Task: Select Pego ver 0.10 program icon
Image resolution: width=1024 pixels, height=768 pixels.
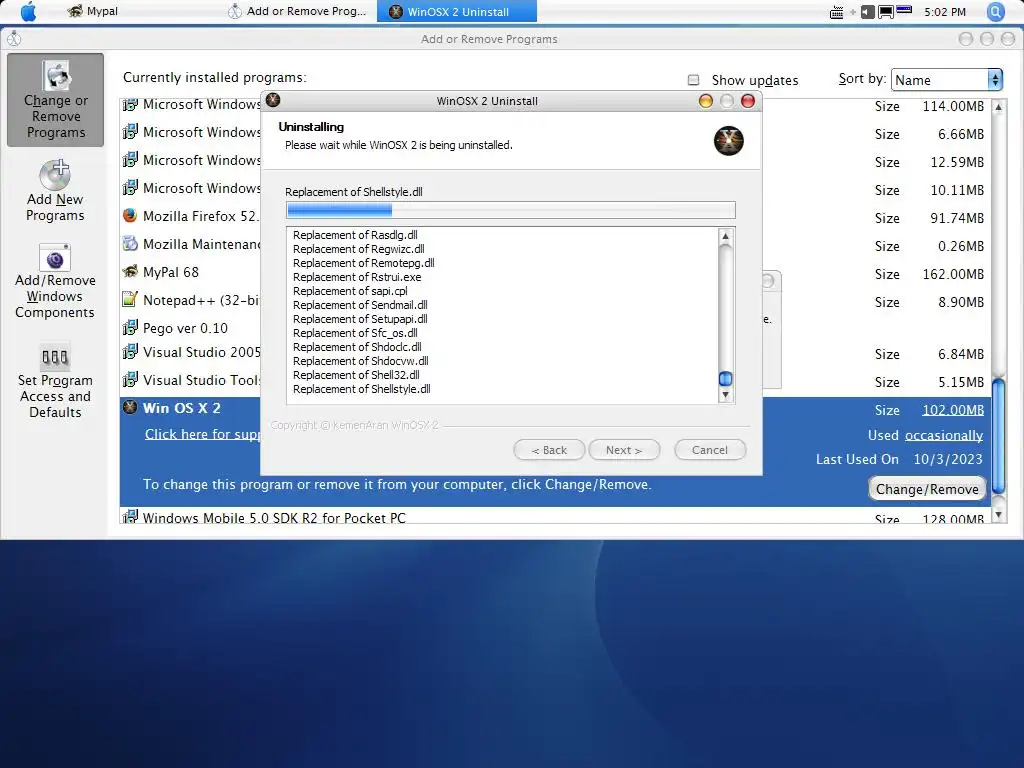Action: tap(130, 327)
